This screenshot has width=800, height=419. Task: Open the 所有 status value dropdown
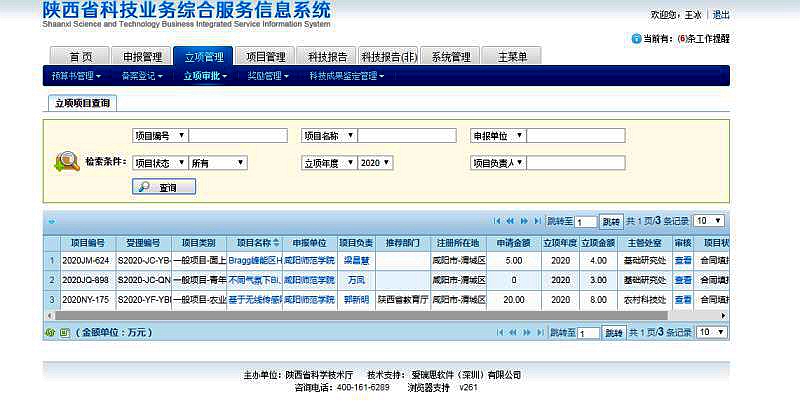click(x=218, y=162)
